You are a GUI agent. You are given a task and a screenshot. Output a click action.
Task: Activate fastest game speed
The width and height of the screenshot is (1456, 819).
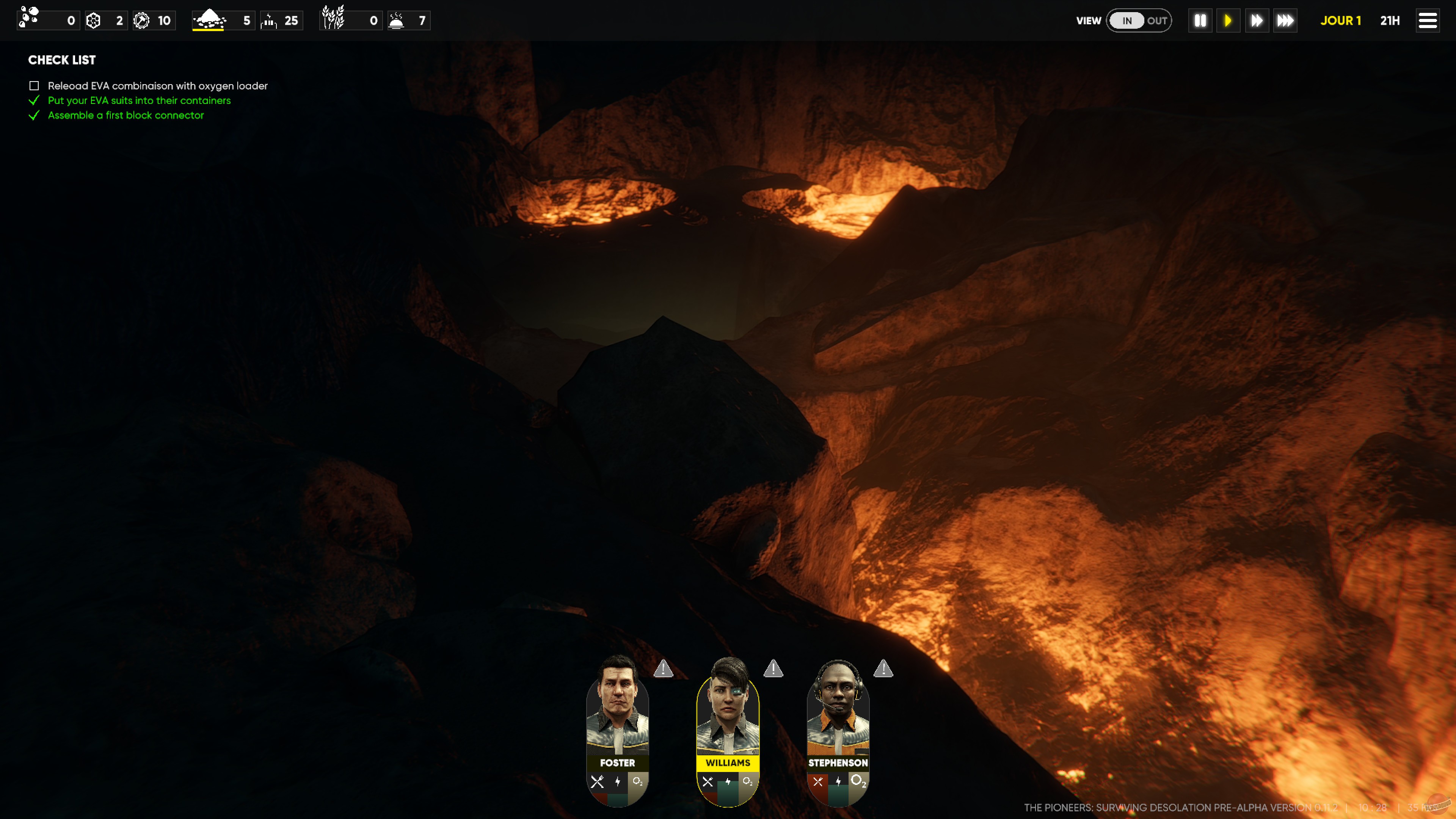1285,20
